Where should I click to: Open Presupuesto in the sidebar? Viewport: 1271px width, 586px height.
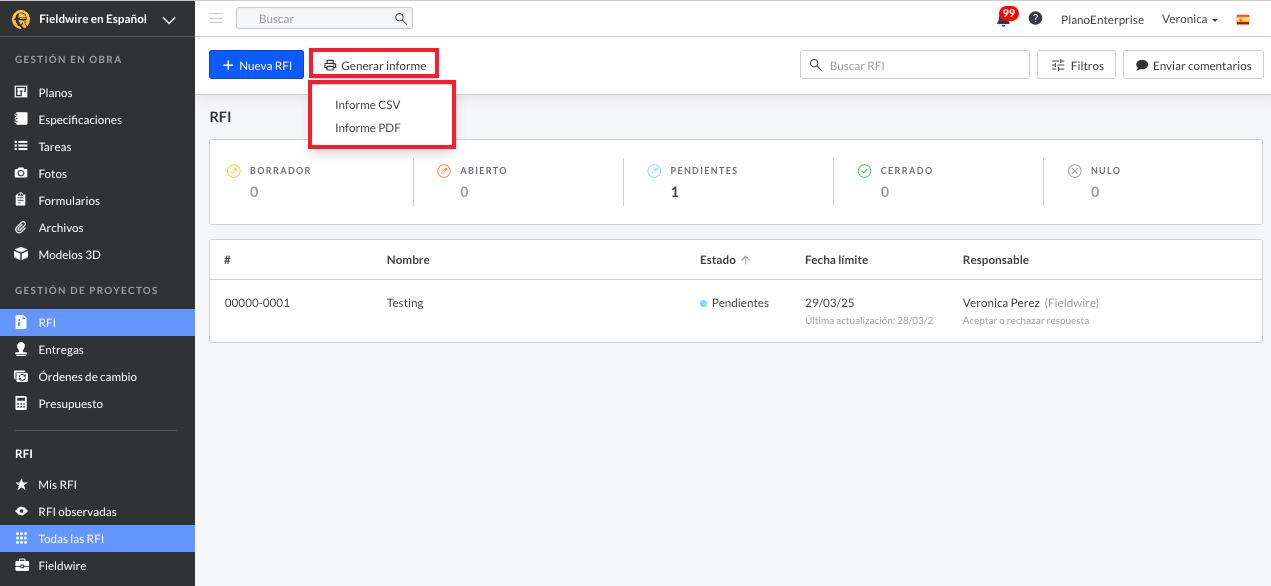pos(70,404)
